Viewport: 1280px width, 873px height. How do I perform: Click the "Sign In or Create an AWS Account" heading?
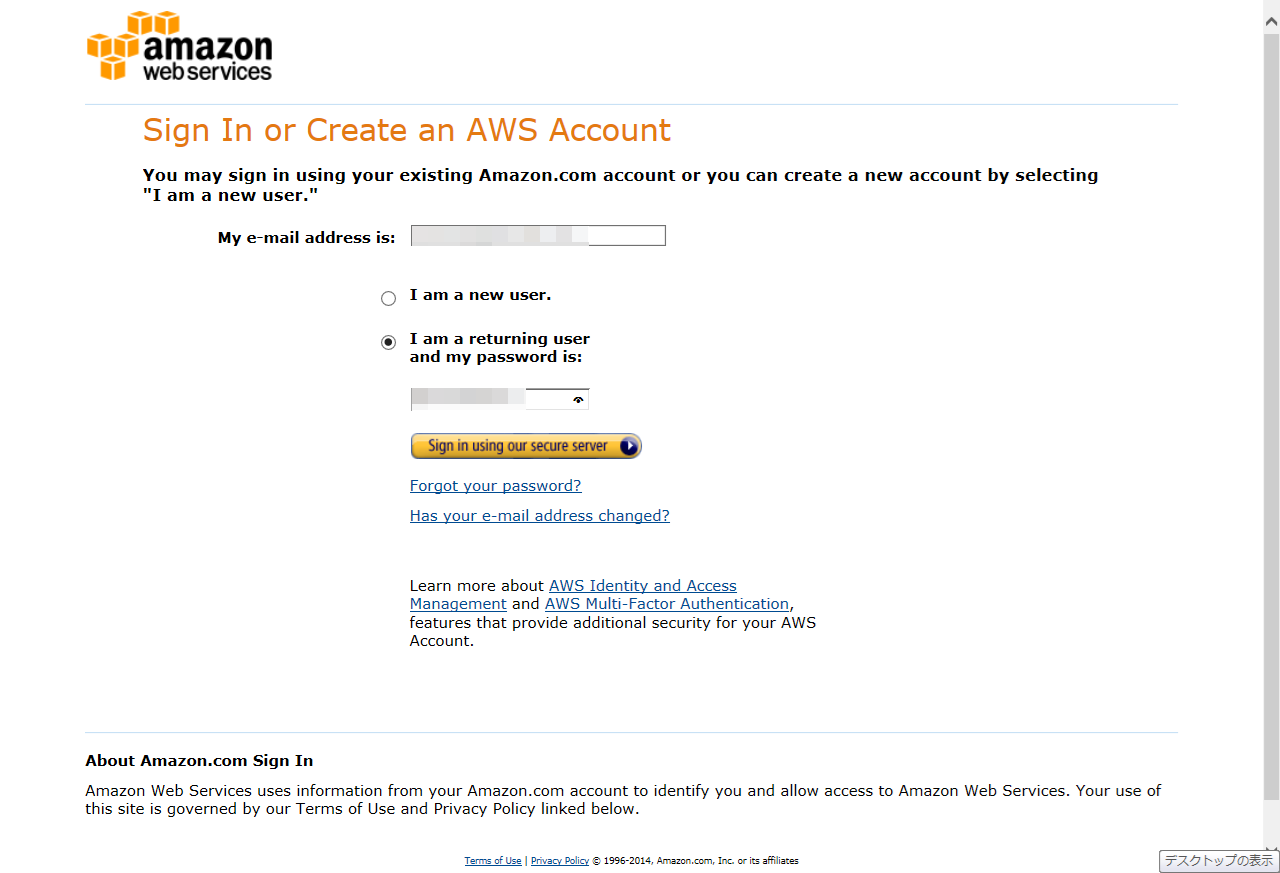pyautogui.click(x=407, y=131)
